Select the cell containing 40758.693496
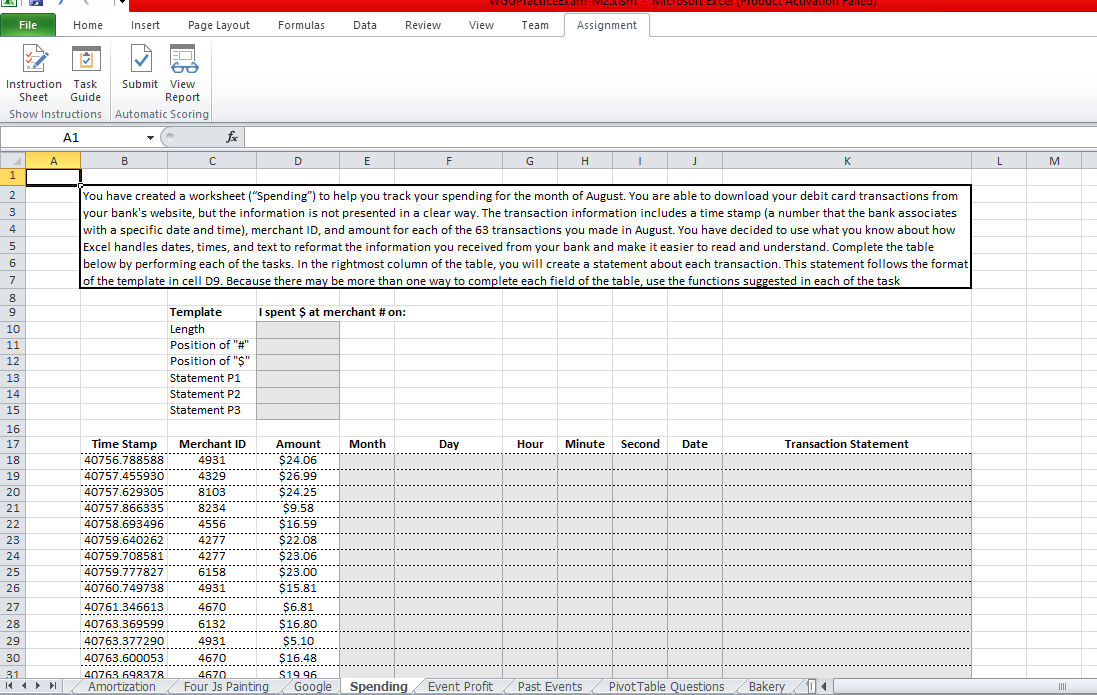 [x=124, y=524]
